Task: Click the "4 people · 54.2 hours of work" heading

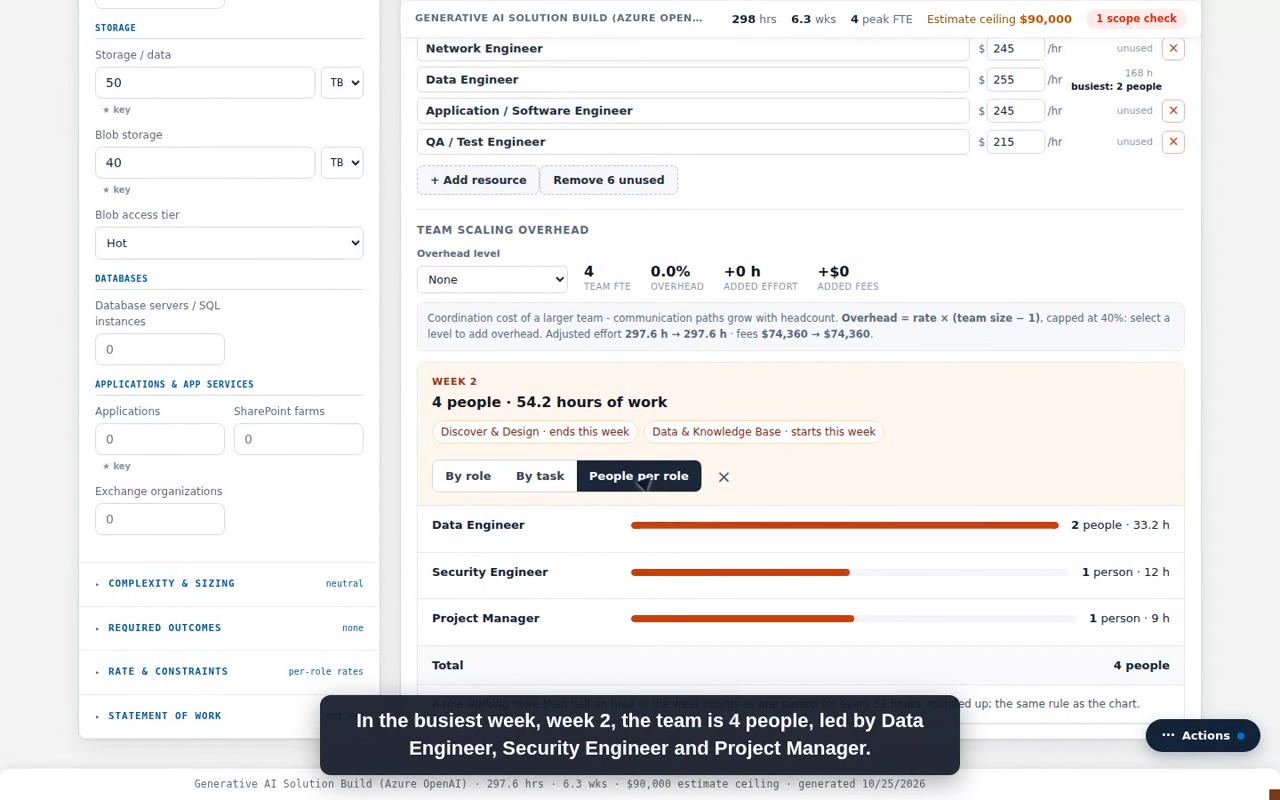Action: 550,402
